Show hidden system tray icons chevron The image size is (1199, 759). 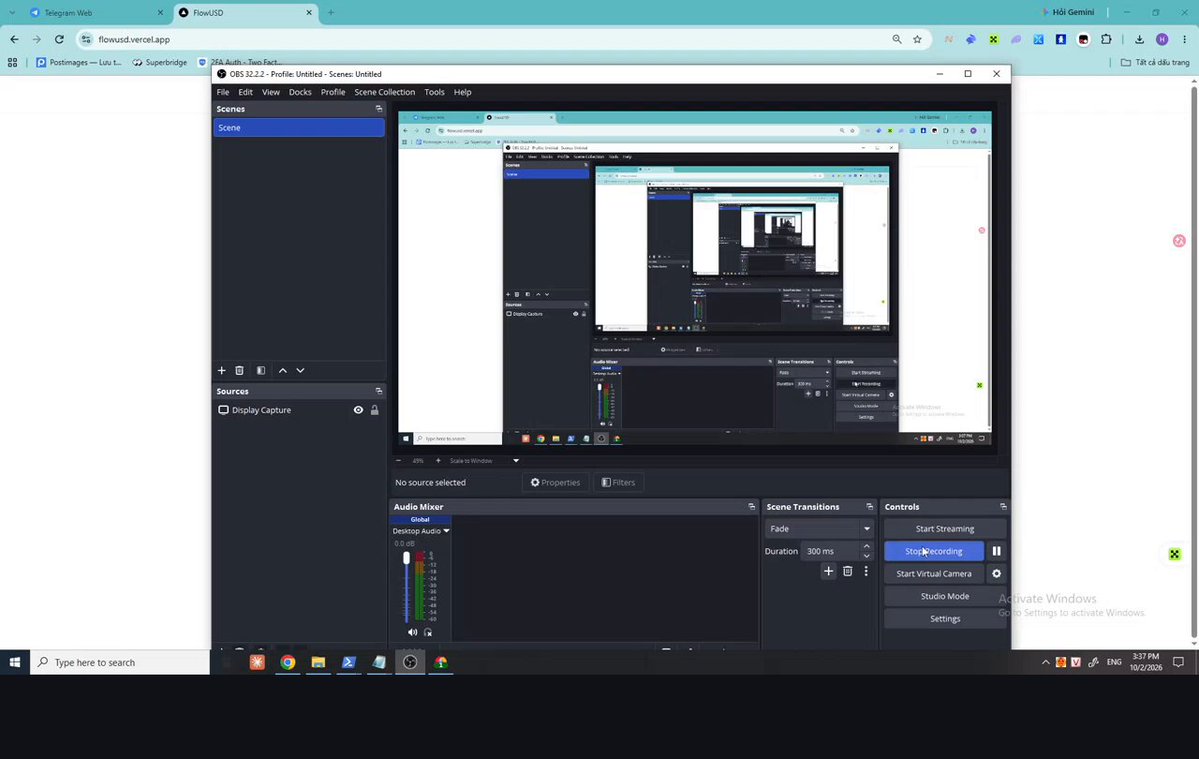[x=1045, y=663]
